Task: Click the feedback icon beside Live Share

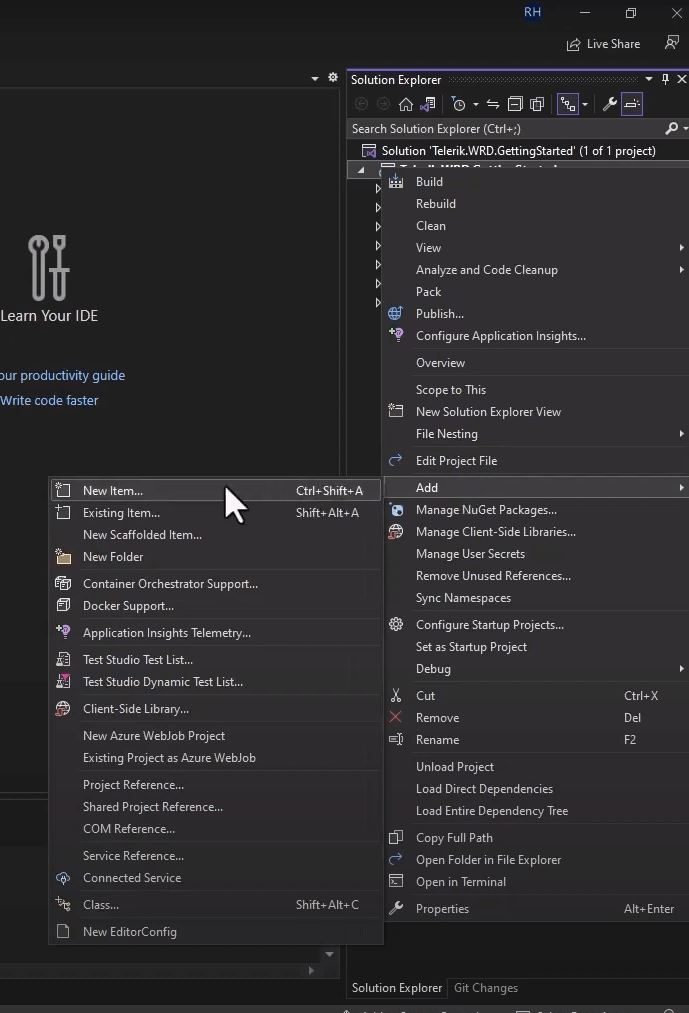Action: [672, 43]
